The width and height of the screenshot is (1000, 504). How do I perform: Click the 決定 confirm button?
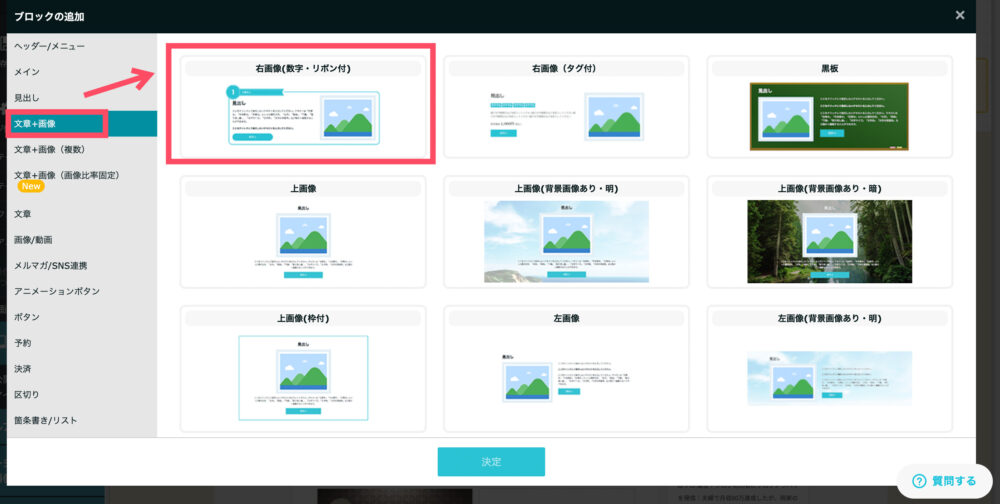coord(491,461)
